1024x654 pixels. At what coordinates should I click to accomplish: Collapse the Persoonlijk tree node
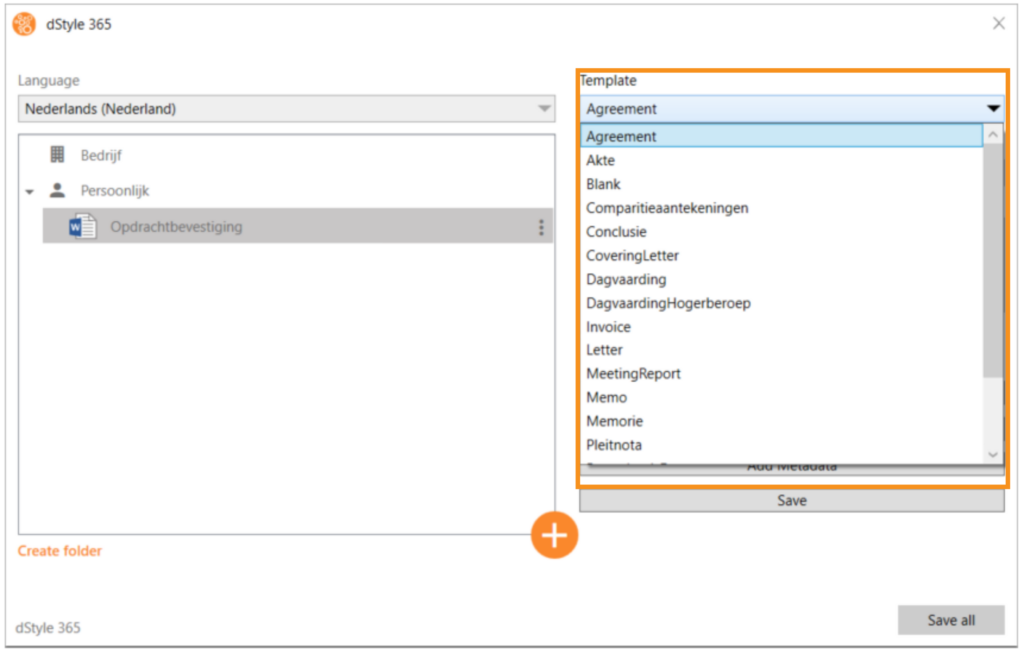(x=29, y=192)
